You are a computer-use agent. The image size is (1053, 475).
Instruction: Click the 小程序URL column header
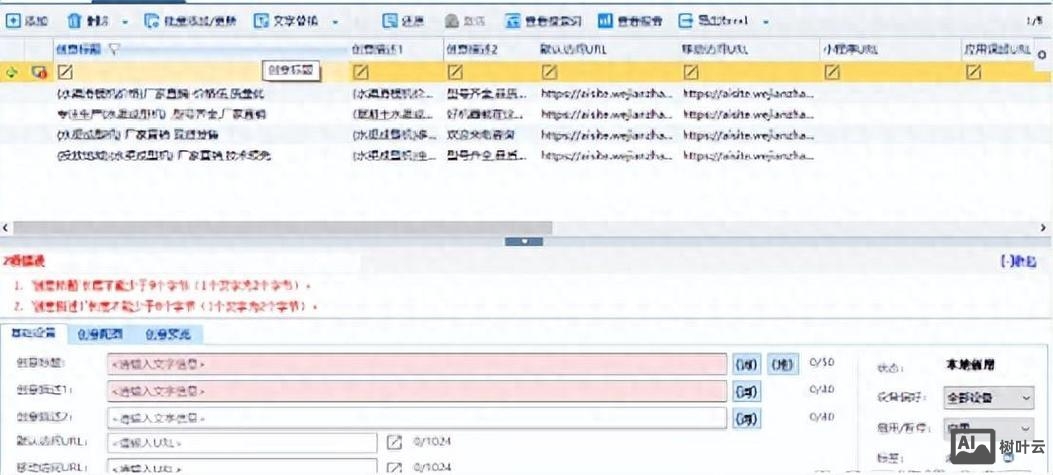pyautogui.click(x=850, y=49)
